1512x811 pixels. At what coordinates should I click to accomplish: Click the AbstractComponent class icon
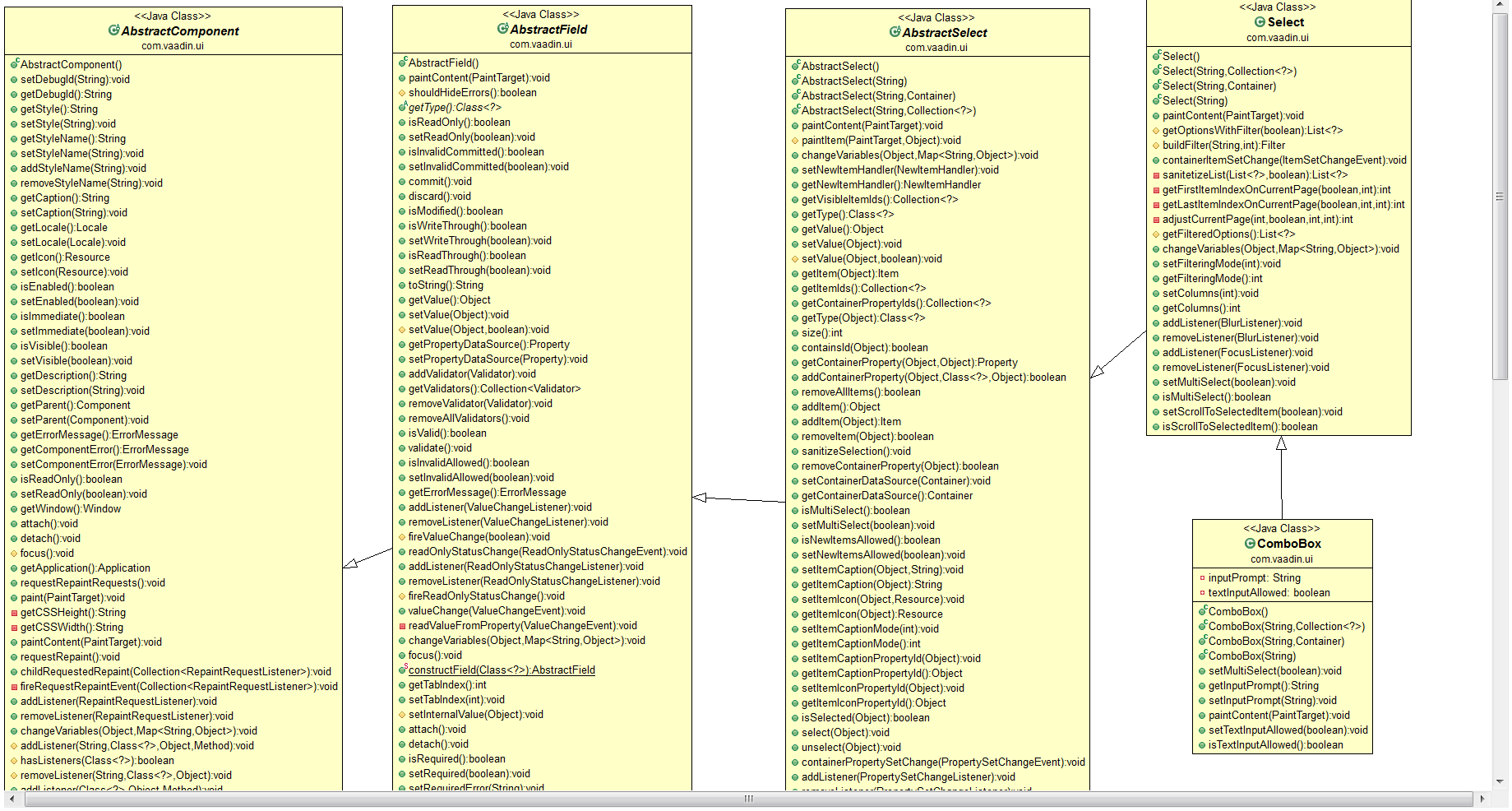pyautogui.click(x=113, y=30)
